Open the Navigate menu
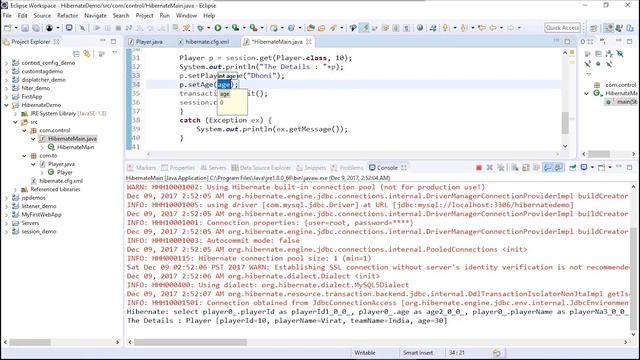 tap(95, 16)
